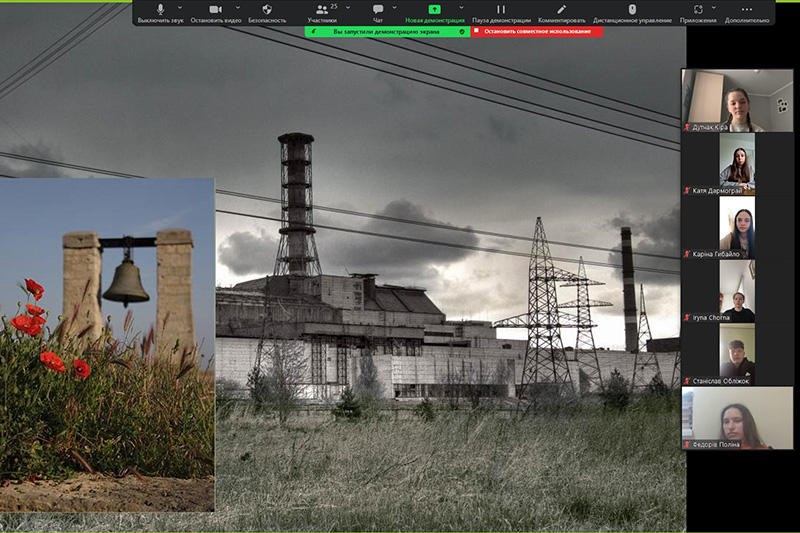Viewport: 800px width, 533px height.
Task: Click the bell and poppies inset photo
Action: [x=107, y=345]
